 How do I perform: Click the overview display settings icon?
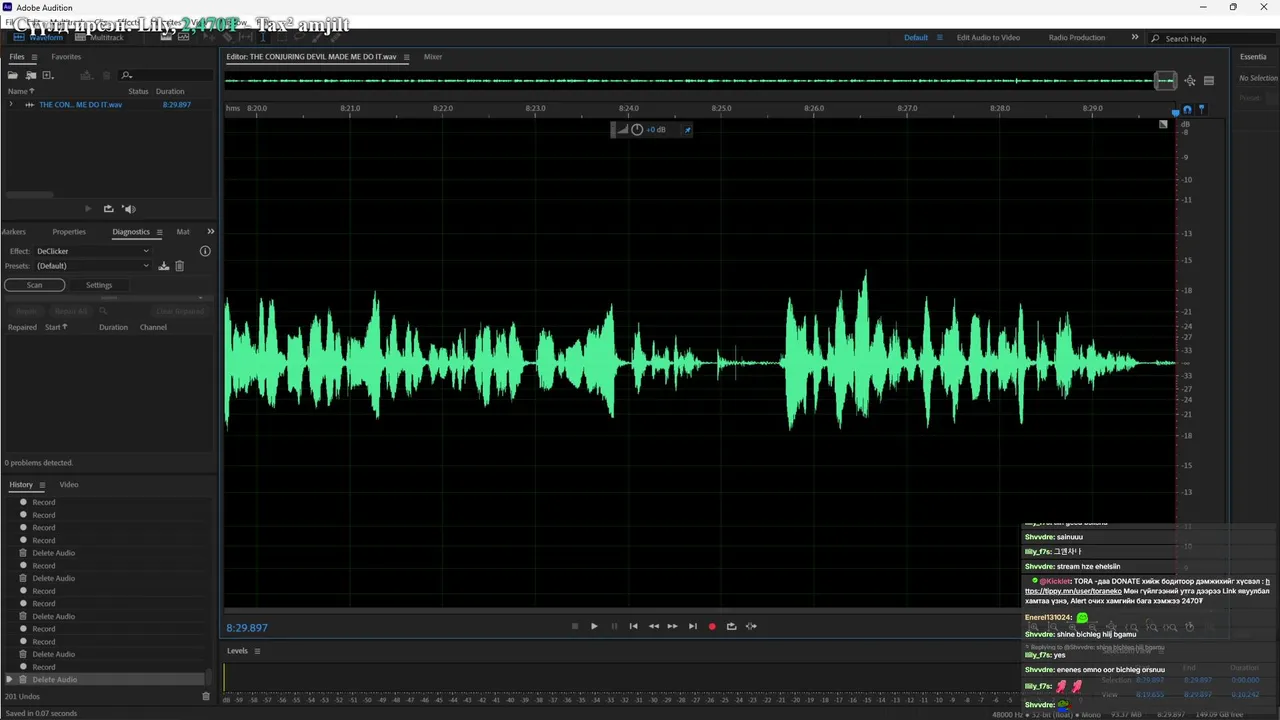pos(1208,81)
